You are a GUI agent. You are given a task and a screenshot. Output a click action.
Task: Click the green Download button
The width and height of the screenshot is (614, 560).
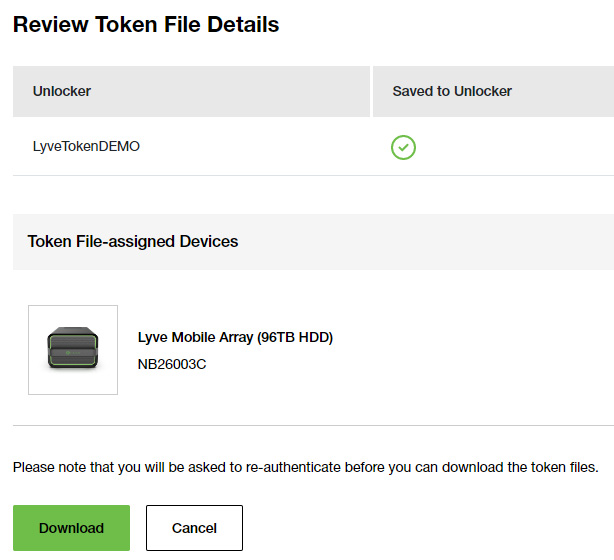[71, 528]
